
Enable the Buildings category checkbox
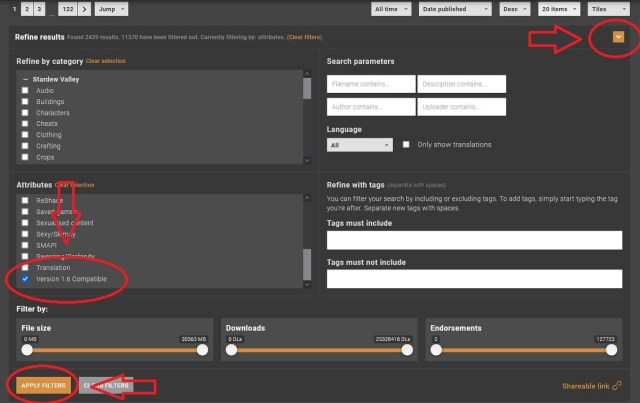point(25,102)
